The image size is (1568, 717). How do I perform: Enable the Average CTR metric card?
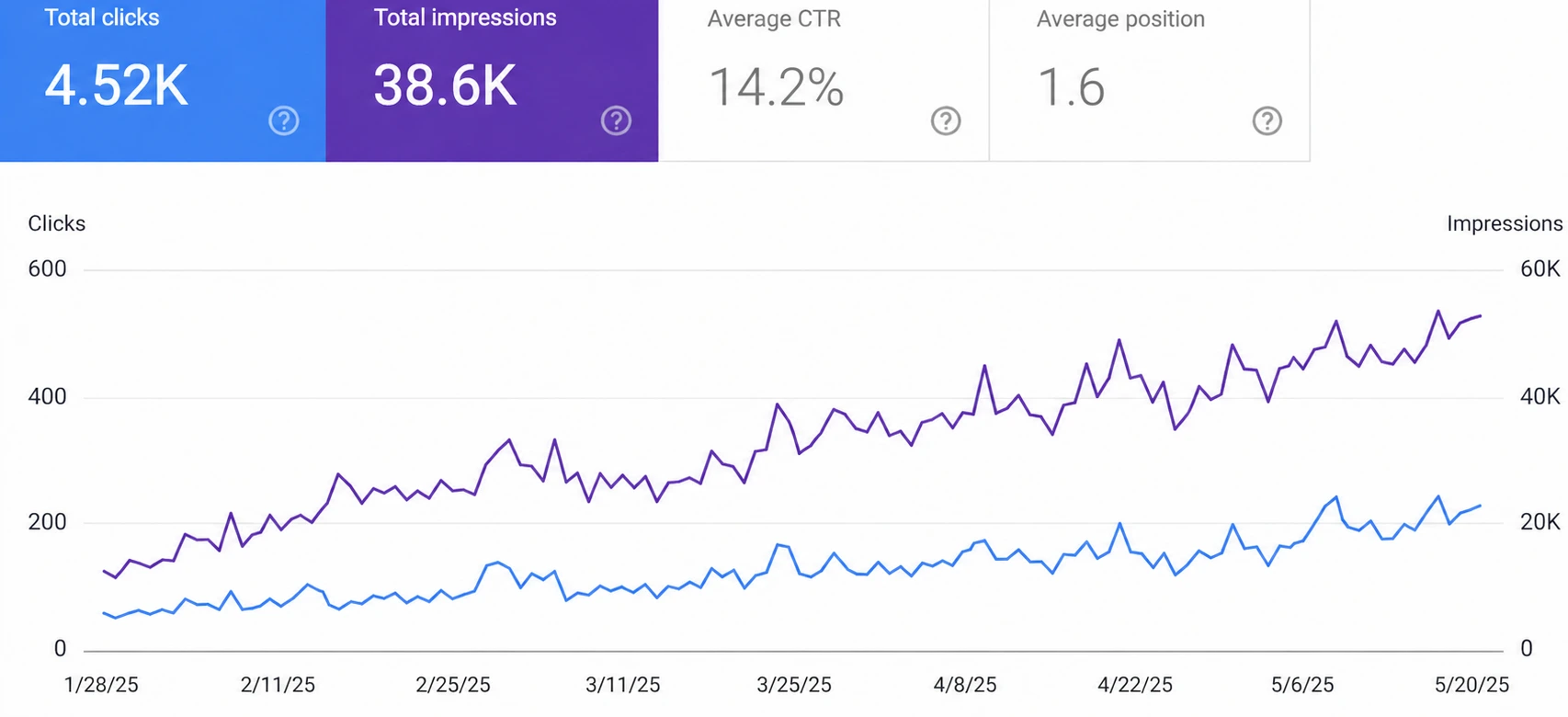(x=824, y=81)
